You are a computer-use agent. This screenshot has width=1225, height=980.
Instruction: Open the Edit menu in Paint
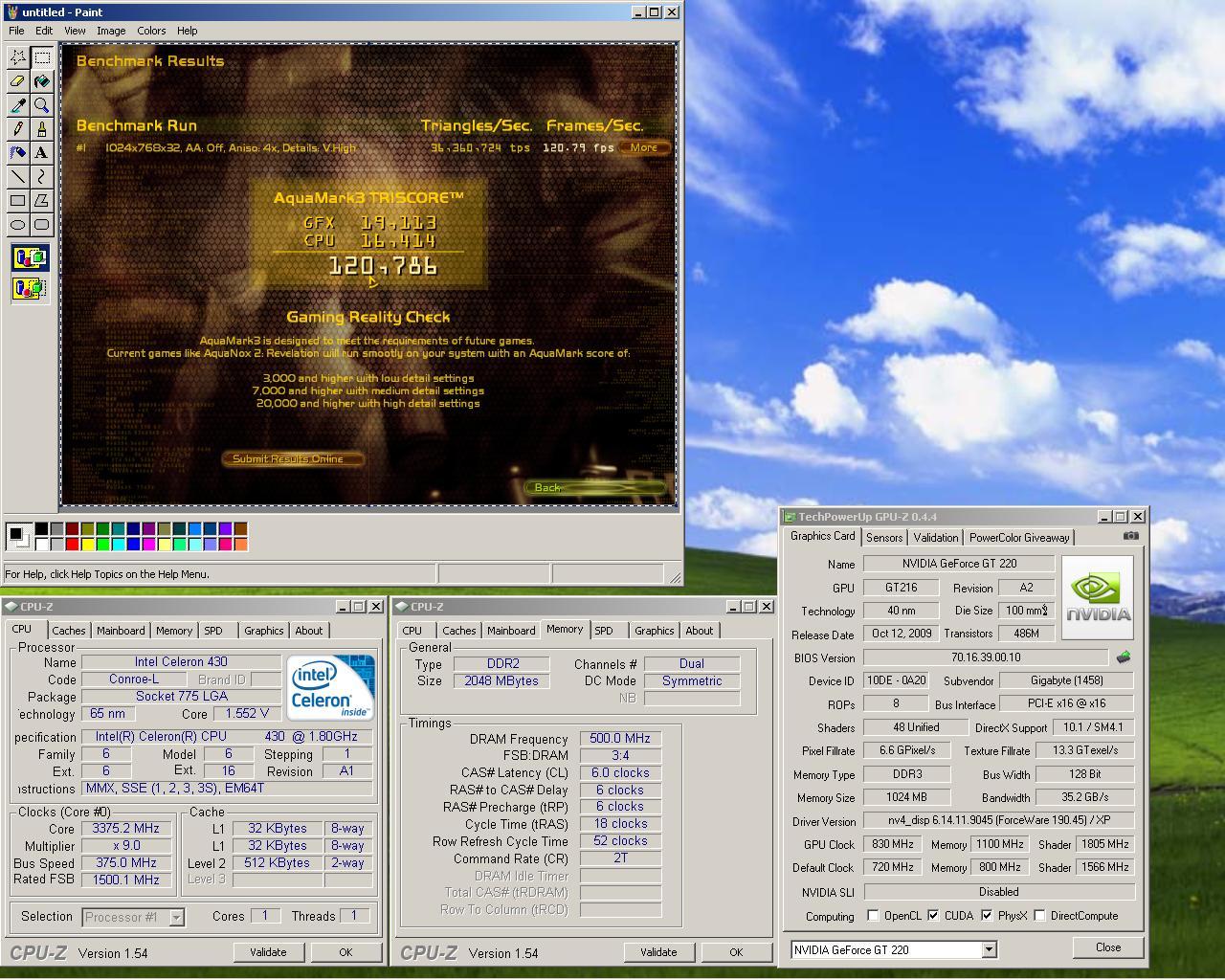click(x=44, y=31)
